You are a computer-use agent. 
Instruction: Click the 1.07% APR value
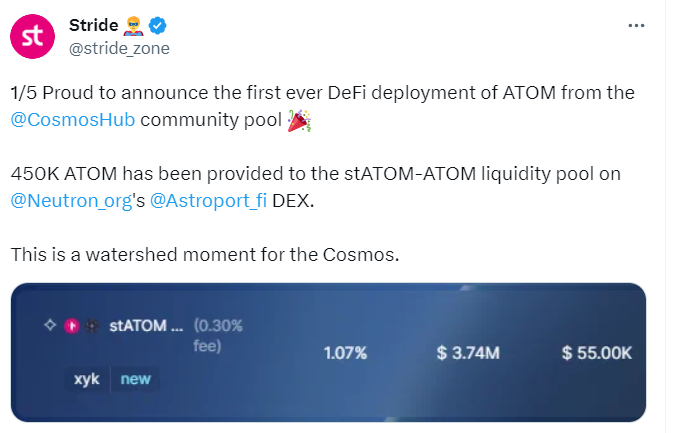pyautogui.click(x=345, y=353)
